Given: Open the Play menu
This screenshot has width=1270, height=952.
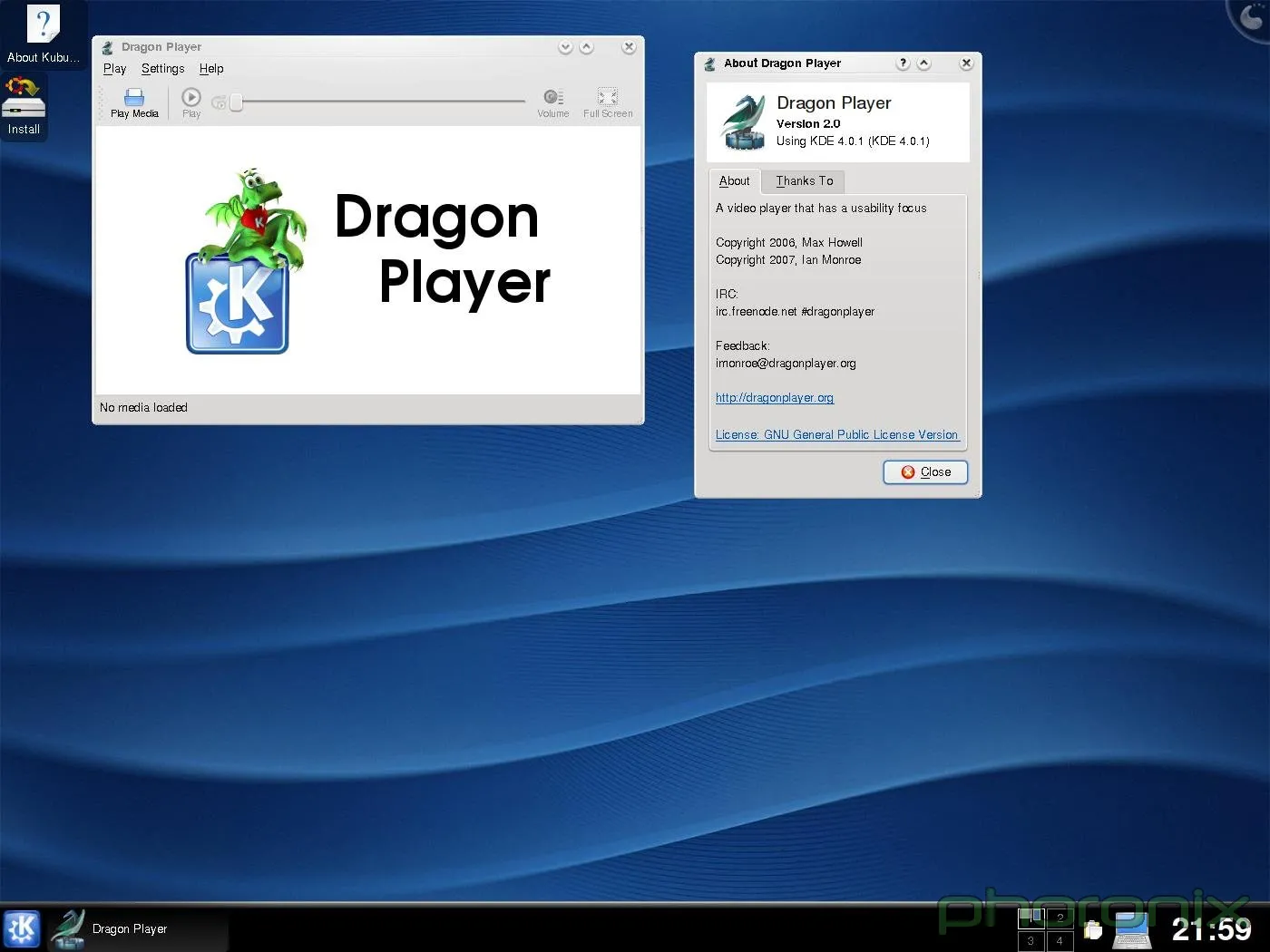Looking at the screenshot, I should (x=115, y=69).
